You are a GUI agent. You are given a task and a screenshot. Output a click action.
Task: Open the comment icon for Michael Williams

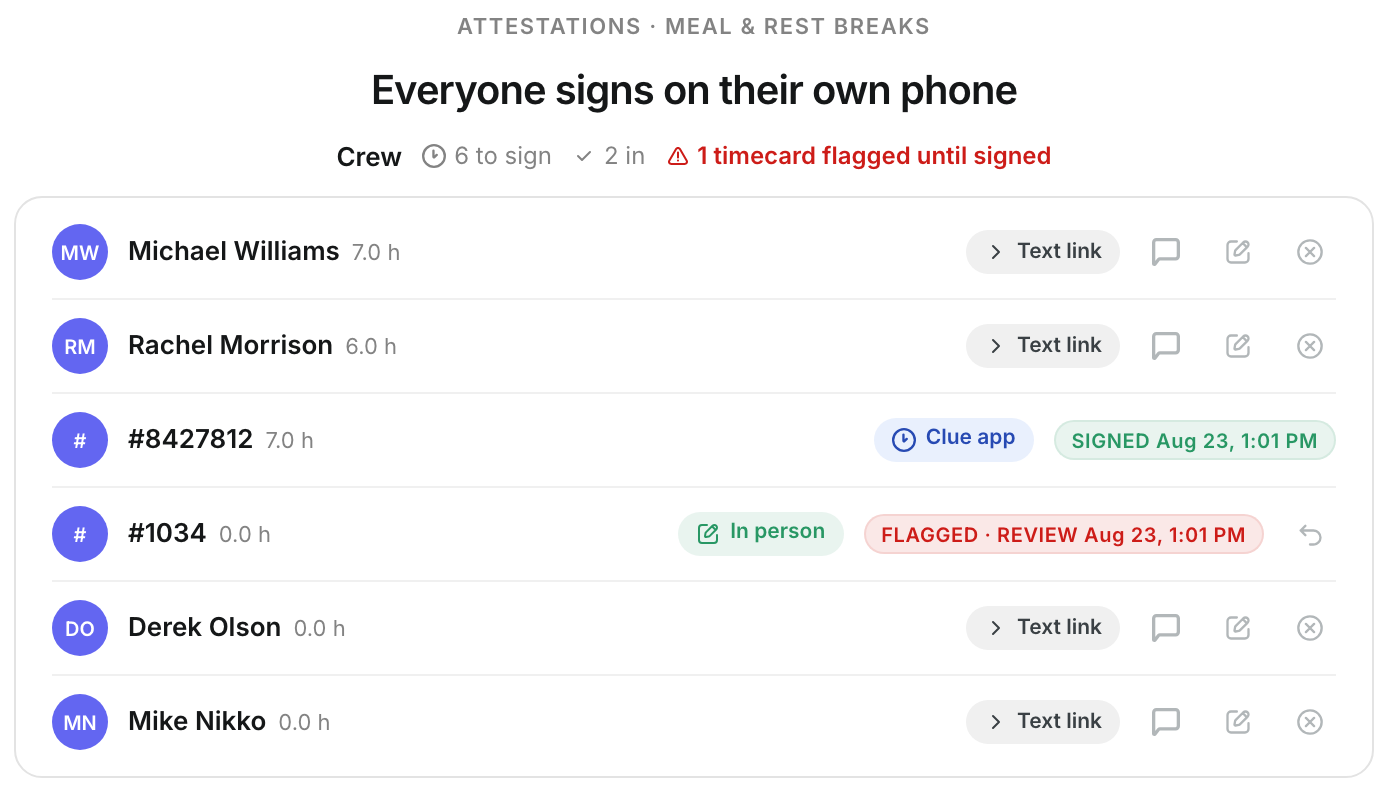pos(1166,252)
